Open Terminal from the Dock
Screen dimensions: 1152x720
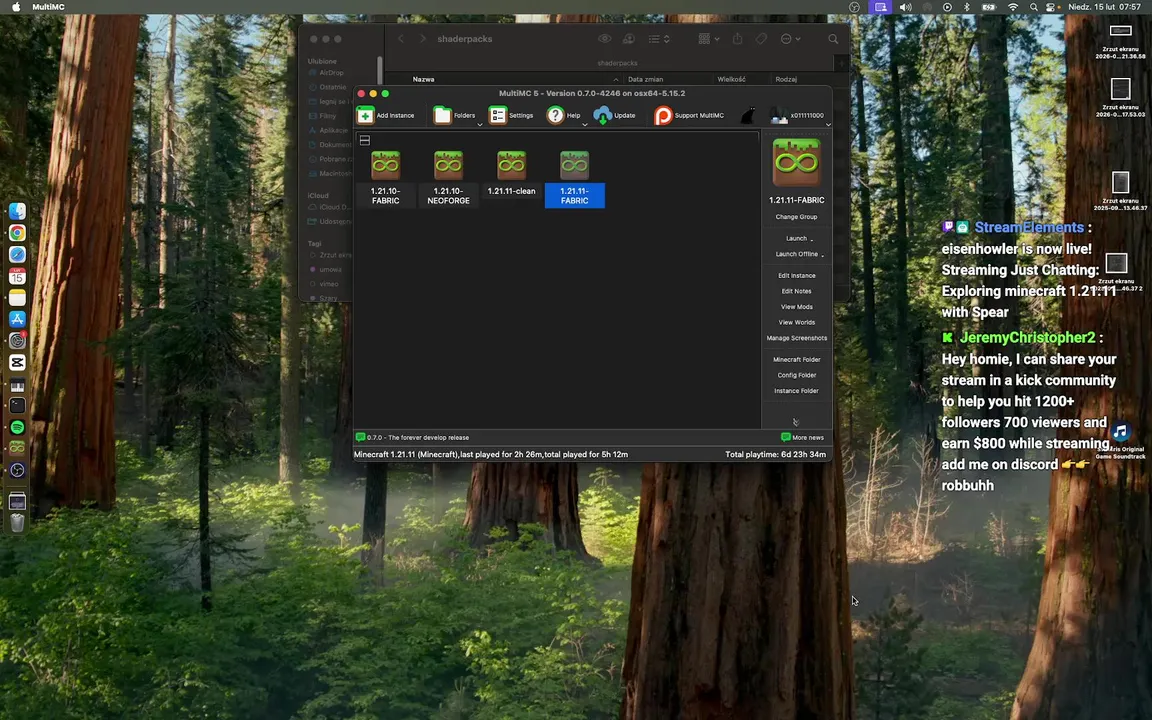[x=17, y=406]
